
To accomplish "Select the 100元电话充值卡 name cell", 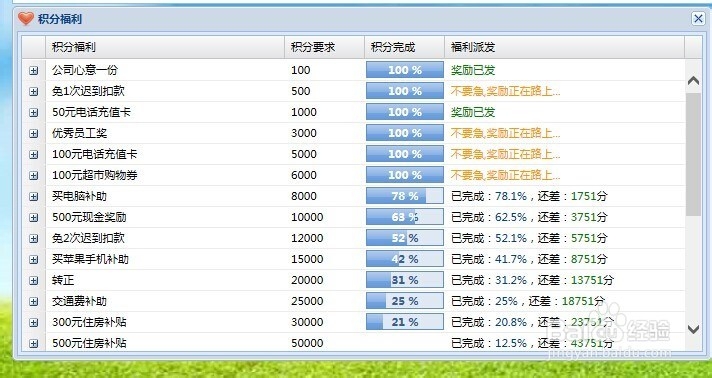I will 94,154.
